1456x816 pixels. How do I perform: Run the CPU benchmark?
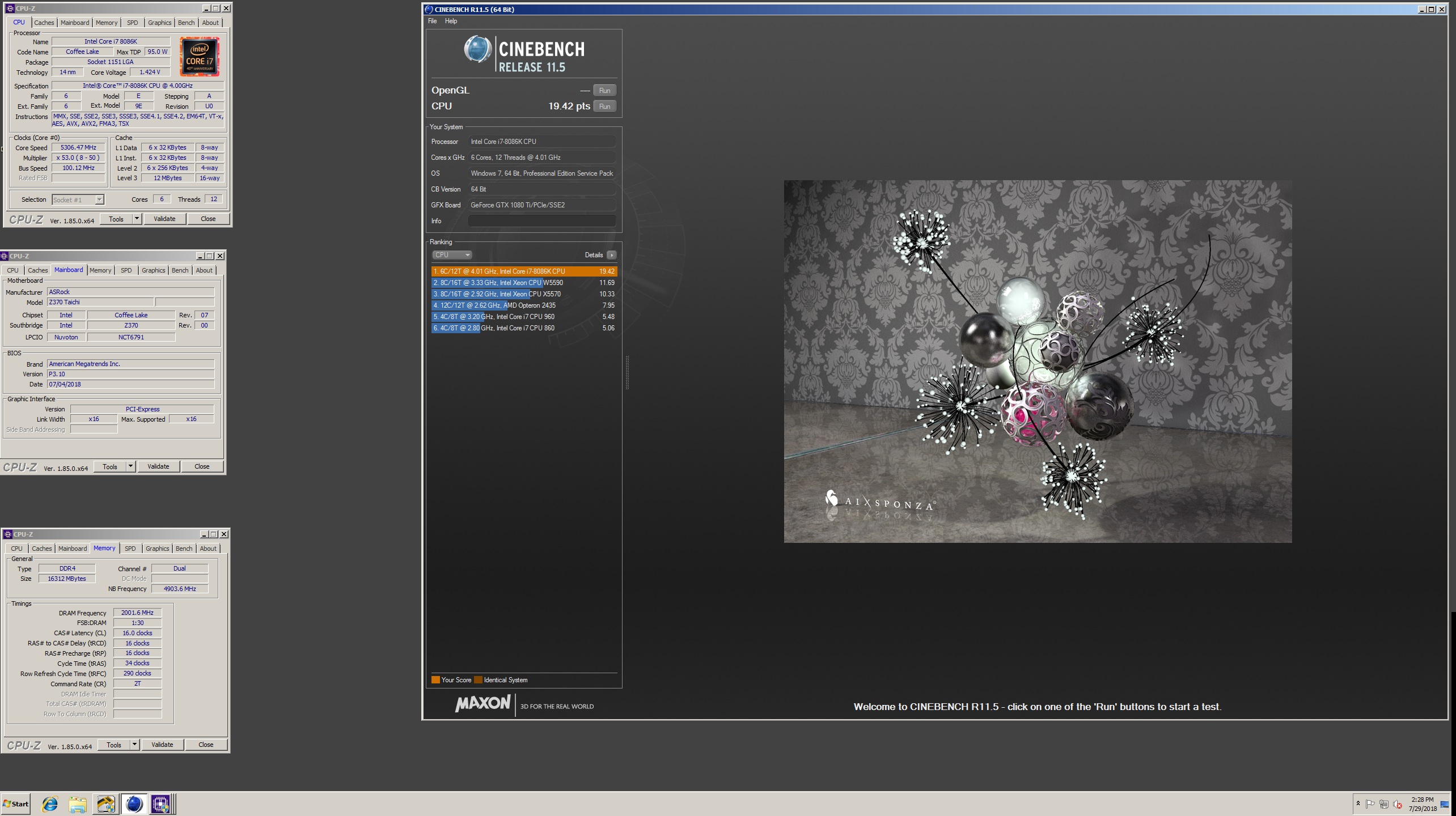[605, 107]
